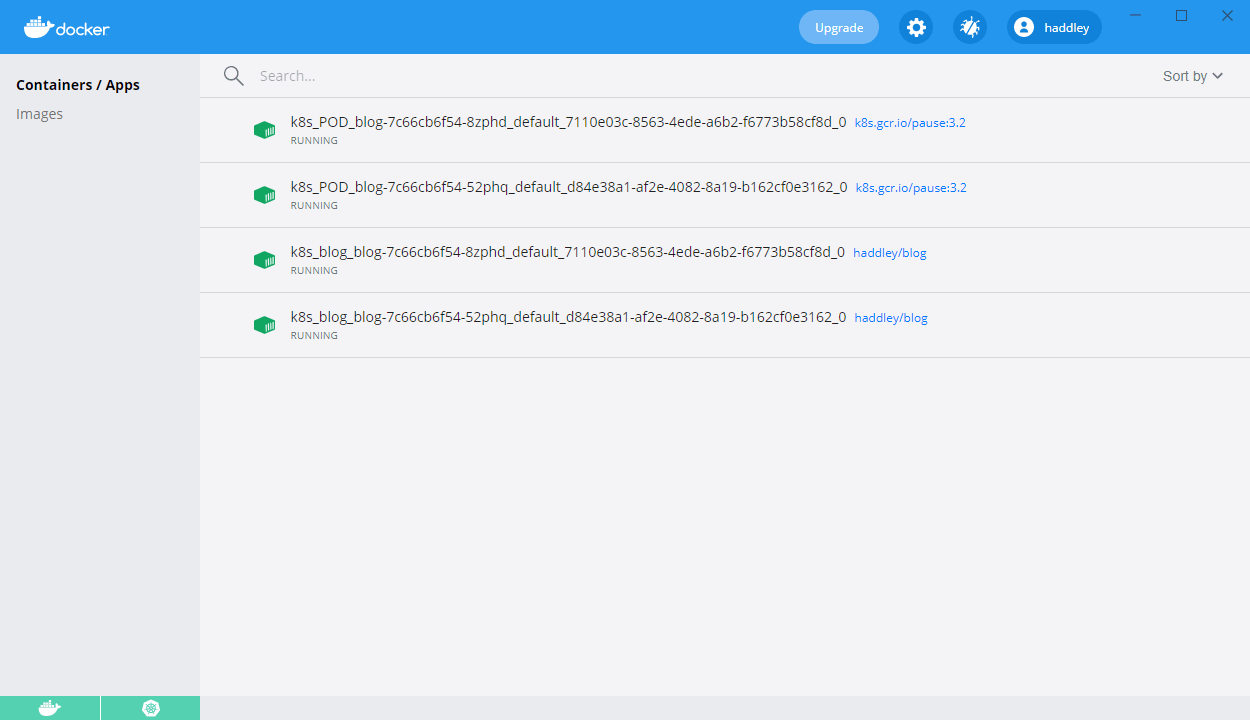
Task: Expand the Sort by dropdown
Action: [x=1193, y=76]
